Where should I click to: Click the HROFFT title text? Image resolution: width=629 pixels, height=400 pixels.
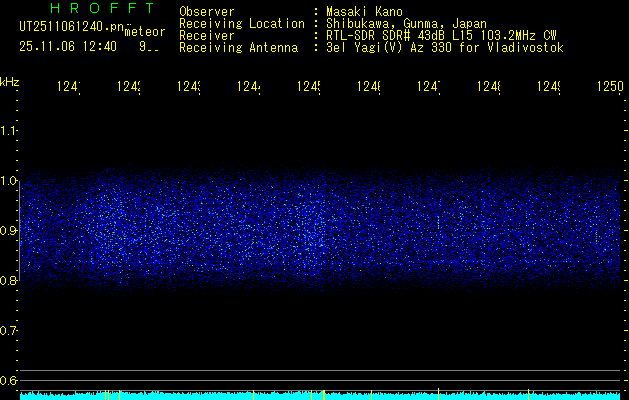[x=103, y=8]
